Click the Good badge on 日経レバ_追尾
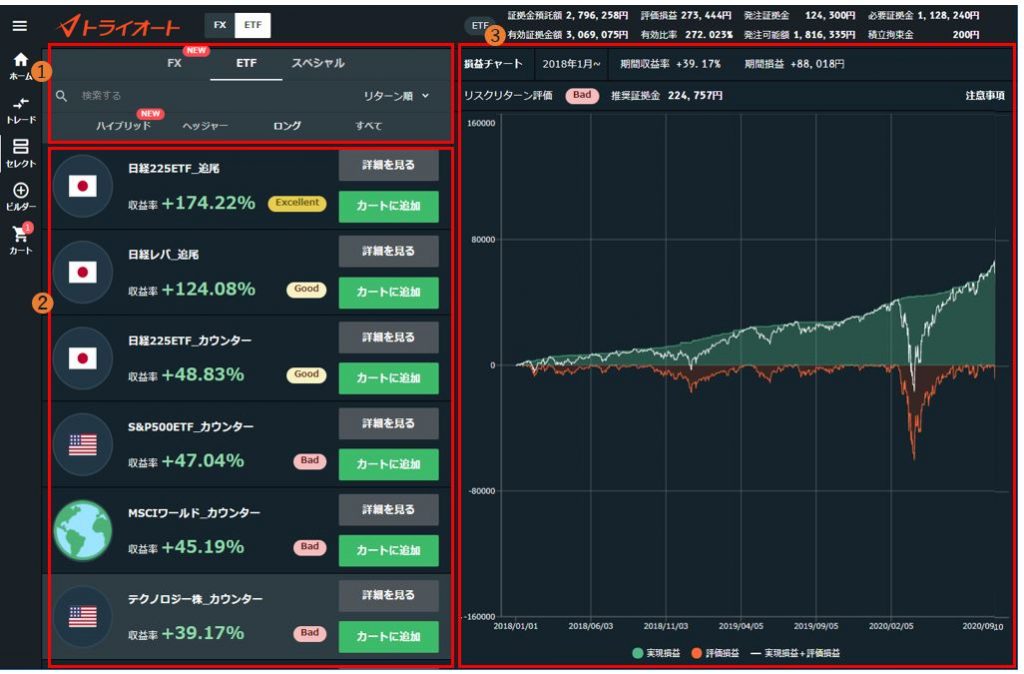Viewport: 1024px width, 674px height. pyautogui.click(x=306, y=289)
